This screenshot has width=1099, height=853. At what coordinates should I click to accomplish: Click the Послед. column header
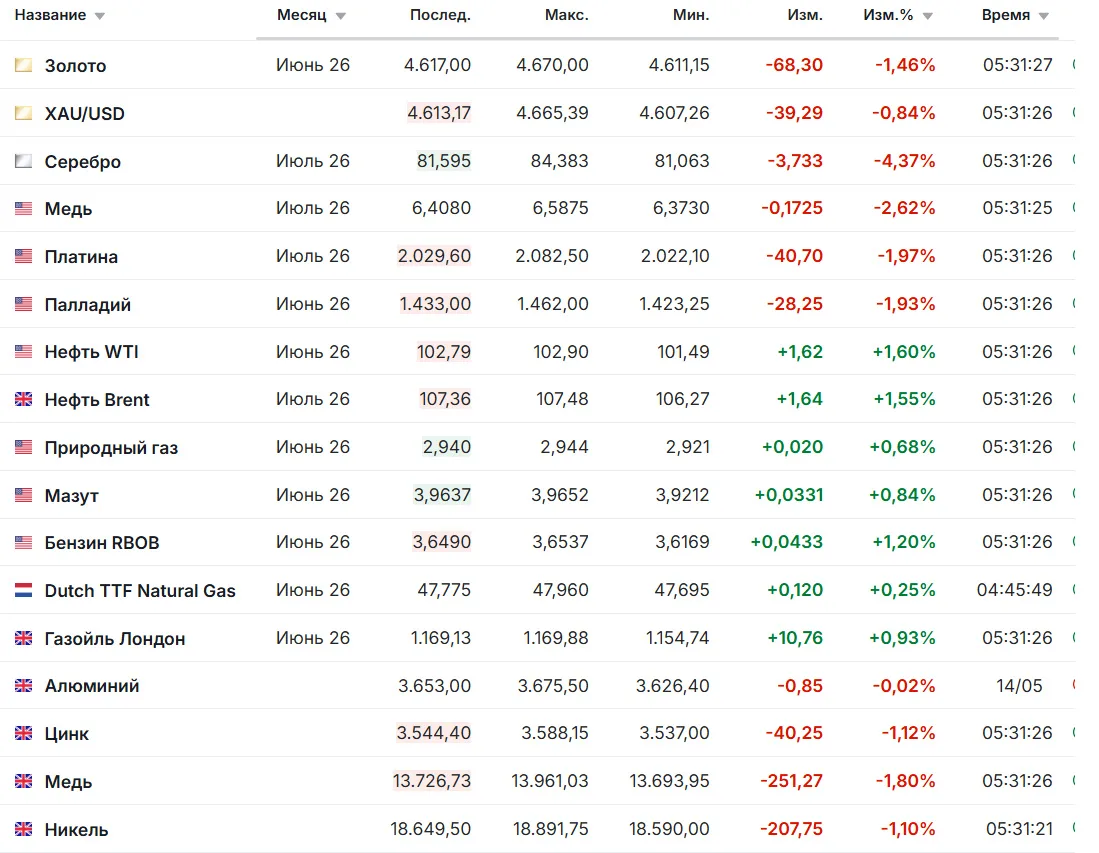coord(440,15)
